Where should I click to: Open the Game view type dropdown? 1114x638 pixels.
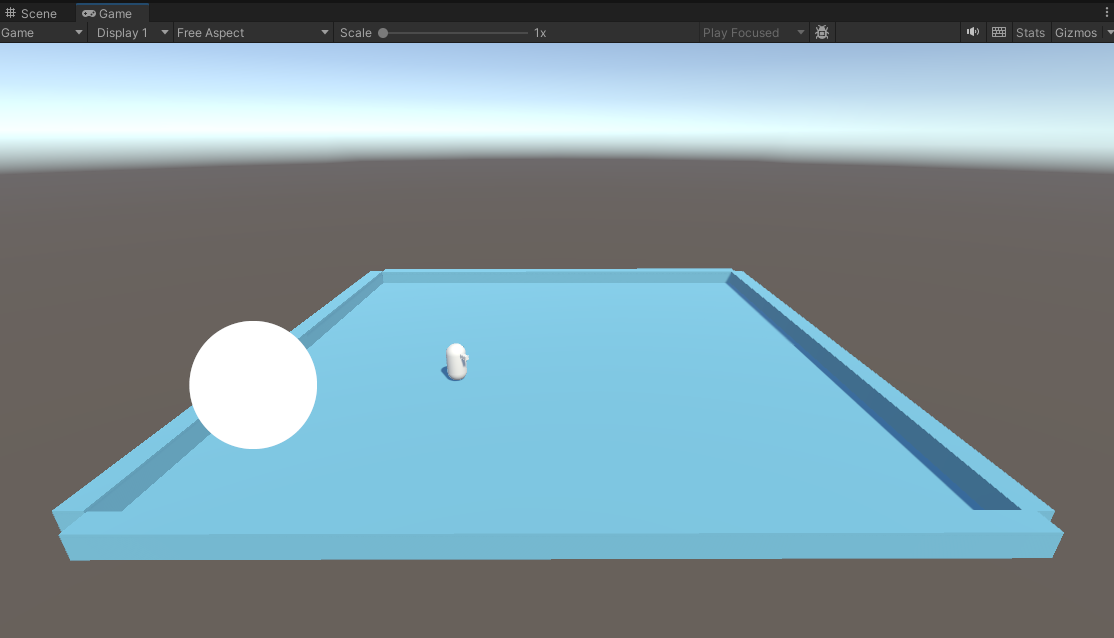pyautogui.click(x=42, y=33)
